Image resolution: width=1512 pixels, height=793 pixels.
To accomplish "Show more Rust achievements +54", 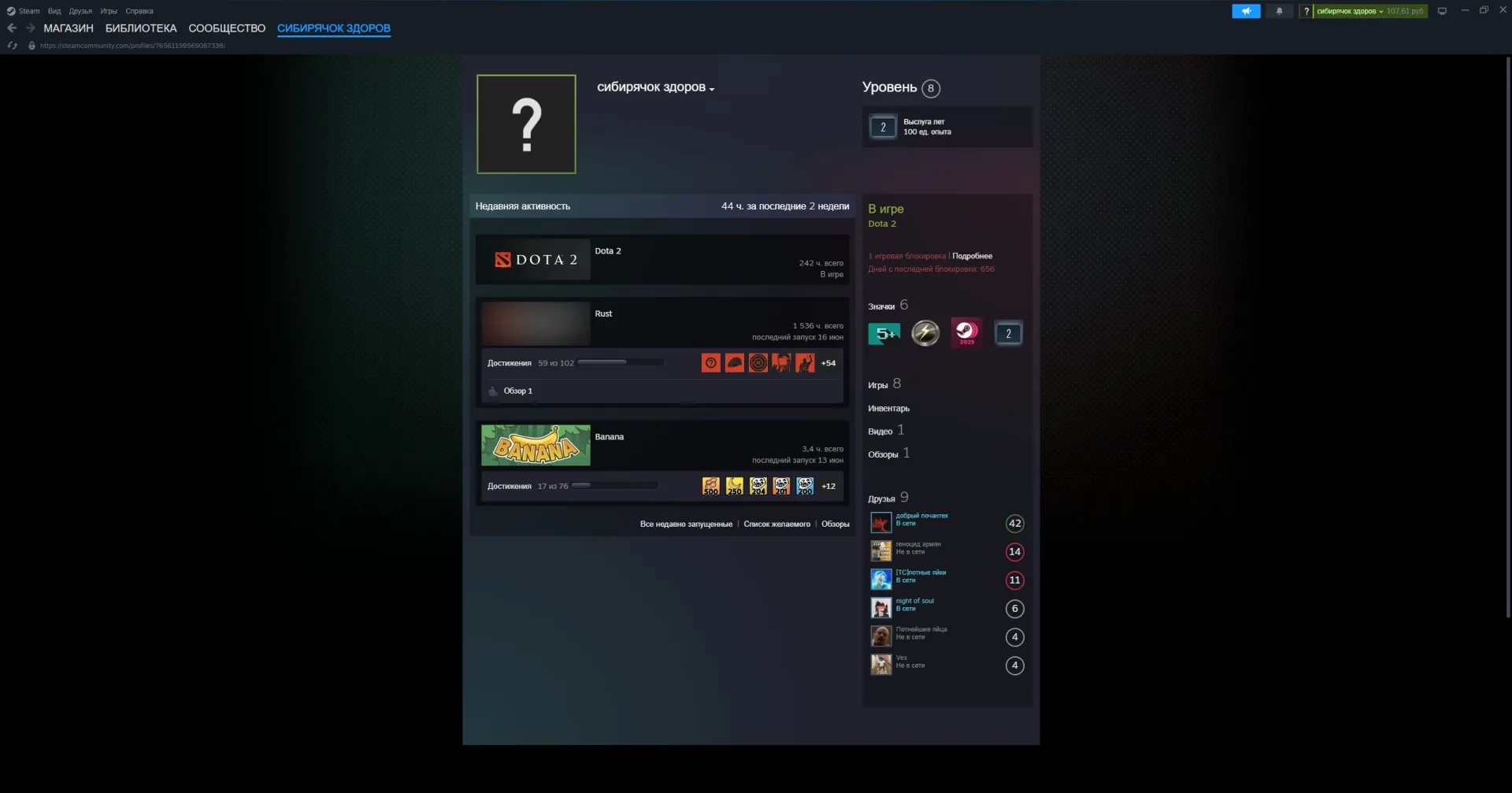I will (828, 363).
